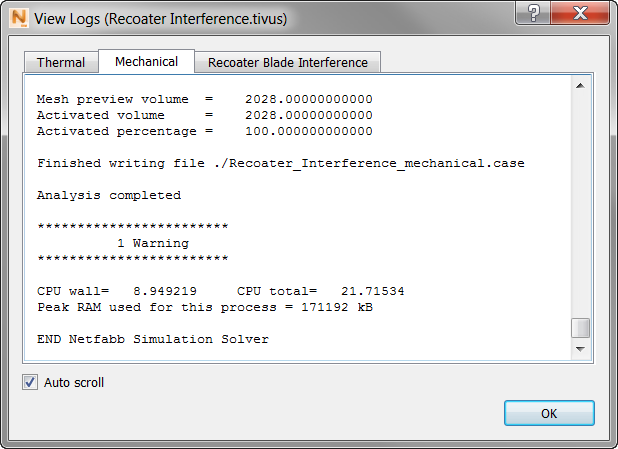Click the scrollbar down arrow
Screen dimensions: 618x449
click(580, 349)
